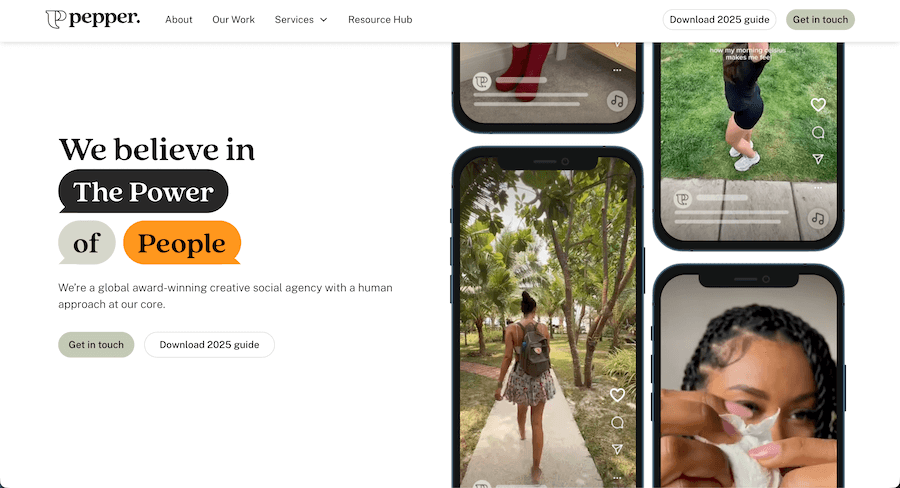Open the About page from the navigation
The height and width of the screenshot is (488, 900).
pyautogui.click(x=179, y=20)
